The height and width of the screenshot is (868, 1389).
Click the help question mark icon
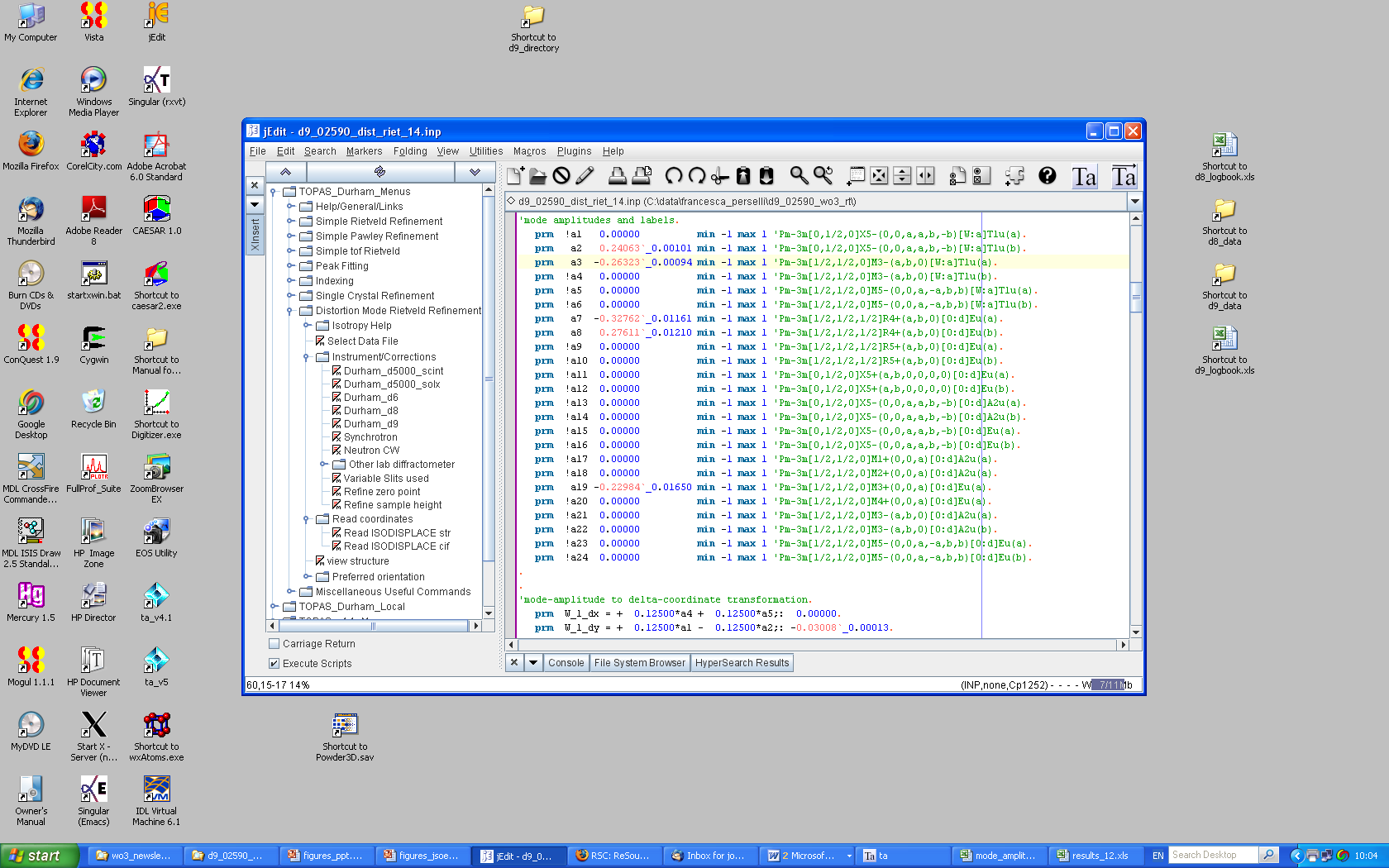pos(1047,175)
